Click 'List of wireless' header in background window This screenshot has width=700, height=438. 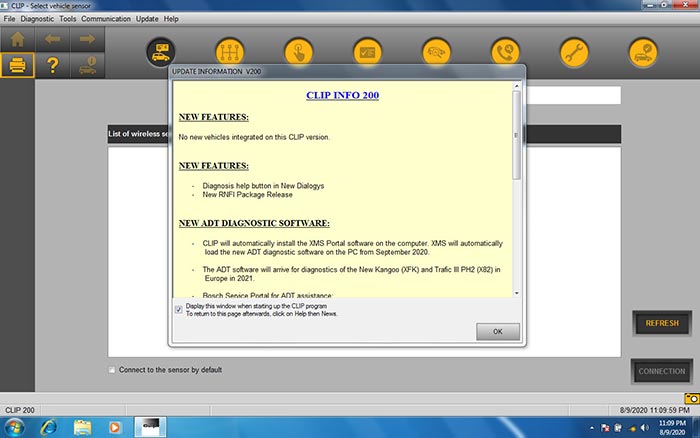pos(138,134)
